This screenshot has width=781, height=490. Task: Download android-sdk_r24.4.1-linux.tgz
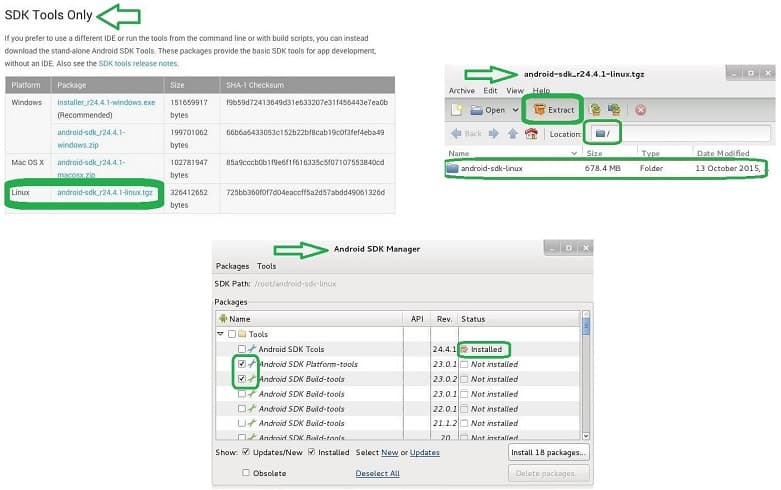105,192
